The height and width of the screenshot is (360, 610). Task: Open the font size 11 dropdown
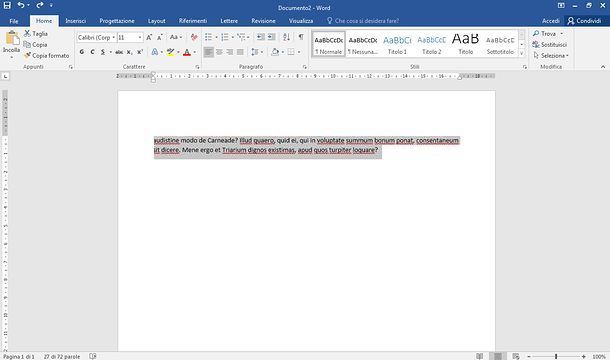pyautogui.click(x=140, y=37)
